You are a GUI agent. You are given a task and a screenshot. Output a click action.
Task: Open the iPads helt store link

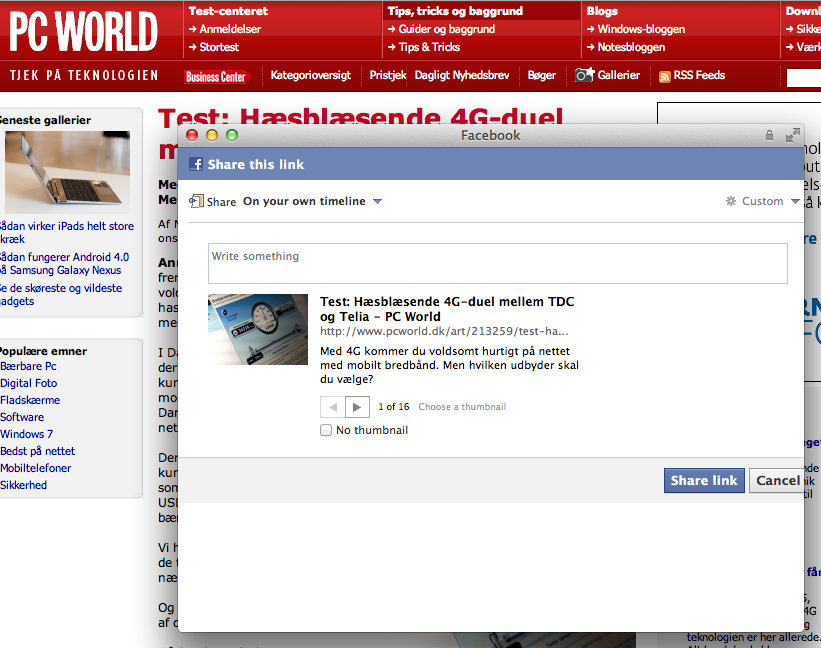pyautogui.click(x=66, y=232)
